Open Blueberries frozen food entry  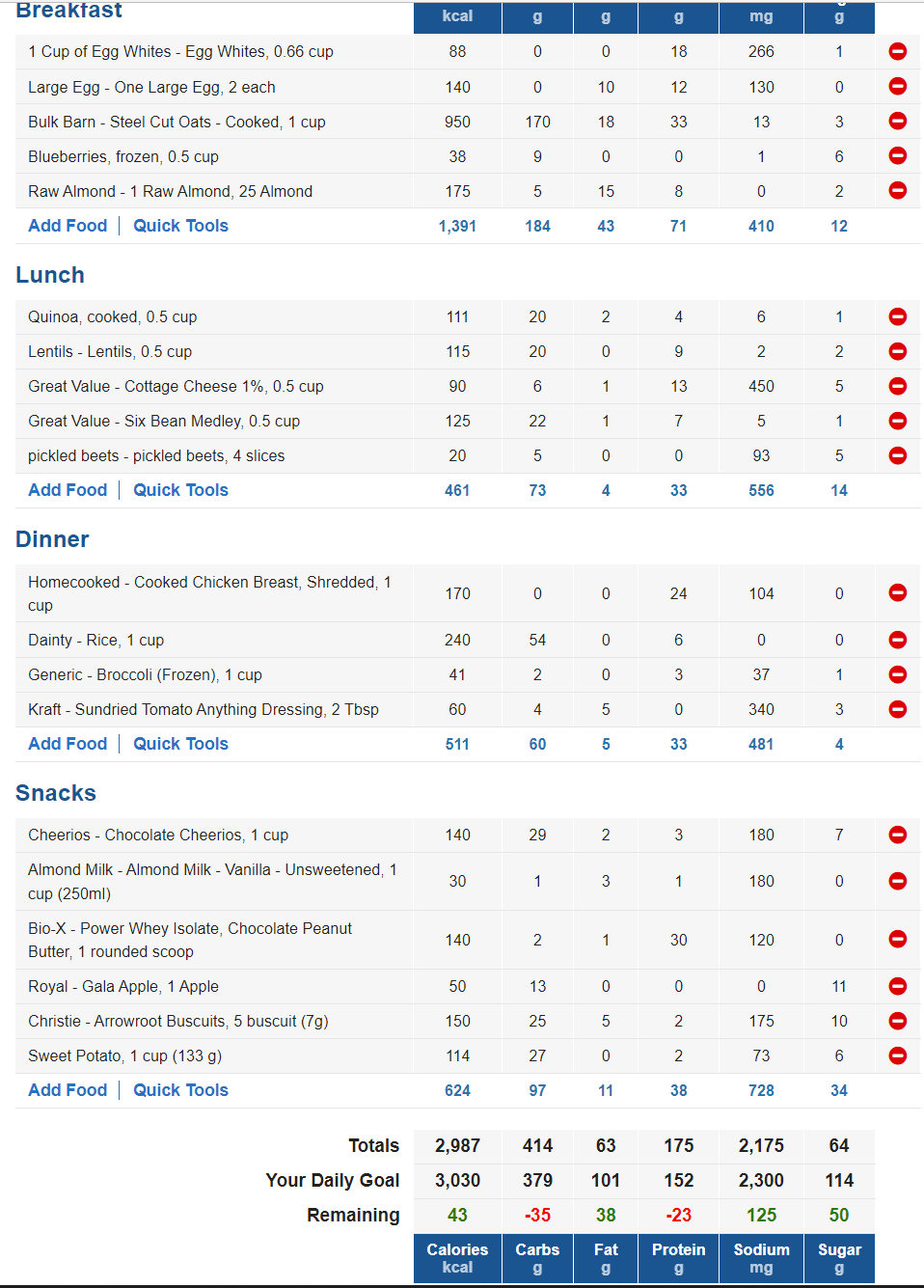pyautogui.click(x=123, y=156)
